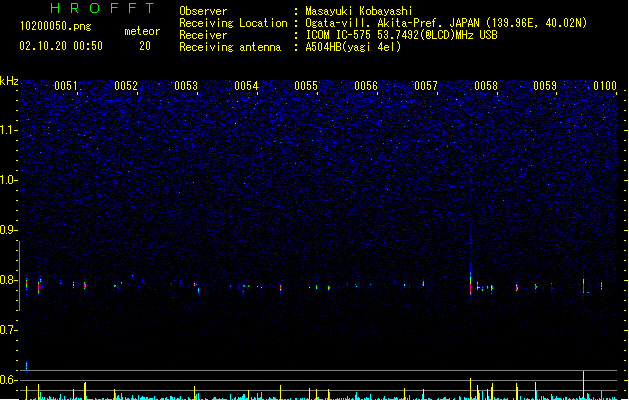The image size is (629, 400).
Task: Select the file name 10200050.png
Action: pos(55,26)
